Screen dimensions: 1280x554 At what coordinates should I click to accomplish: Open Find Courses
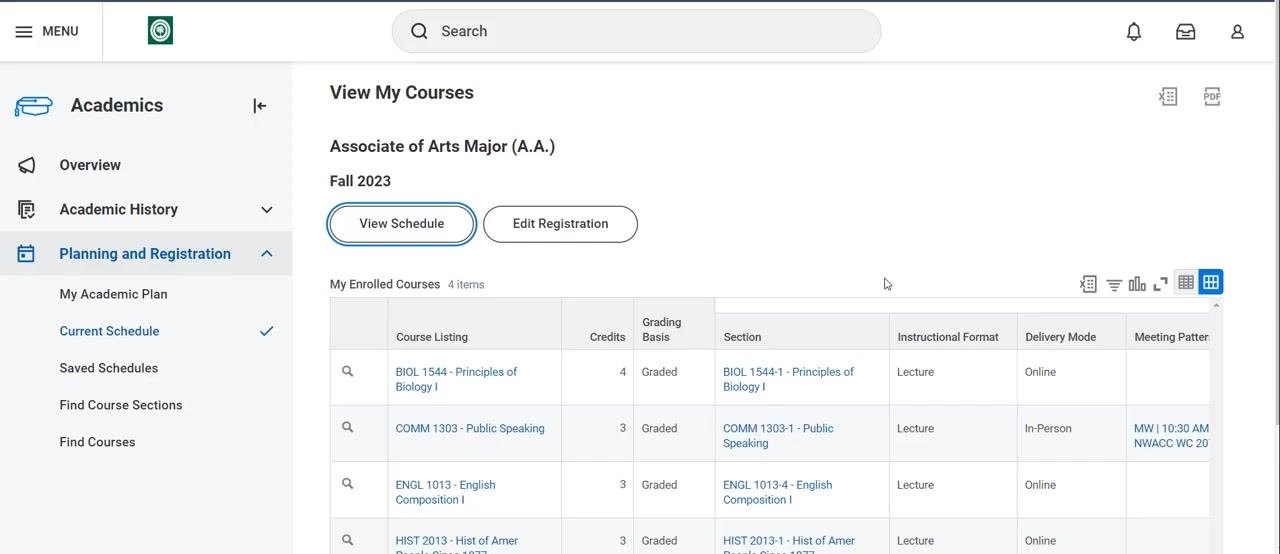point(98,442)
